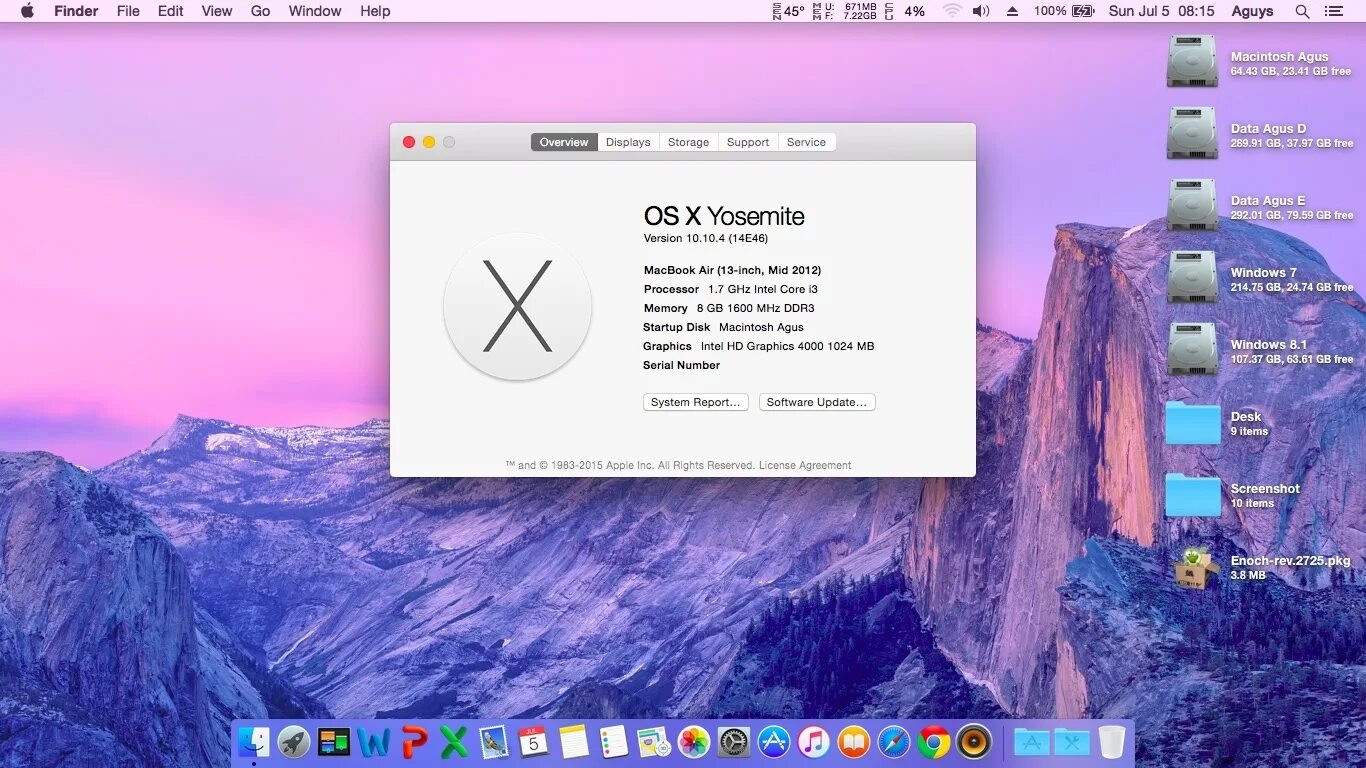Screen dimensions: 1366x768
Task: Select the Screenshot folder on desktop
Action: pyautogui.click(x=1193, y=495)
